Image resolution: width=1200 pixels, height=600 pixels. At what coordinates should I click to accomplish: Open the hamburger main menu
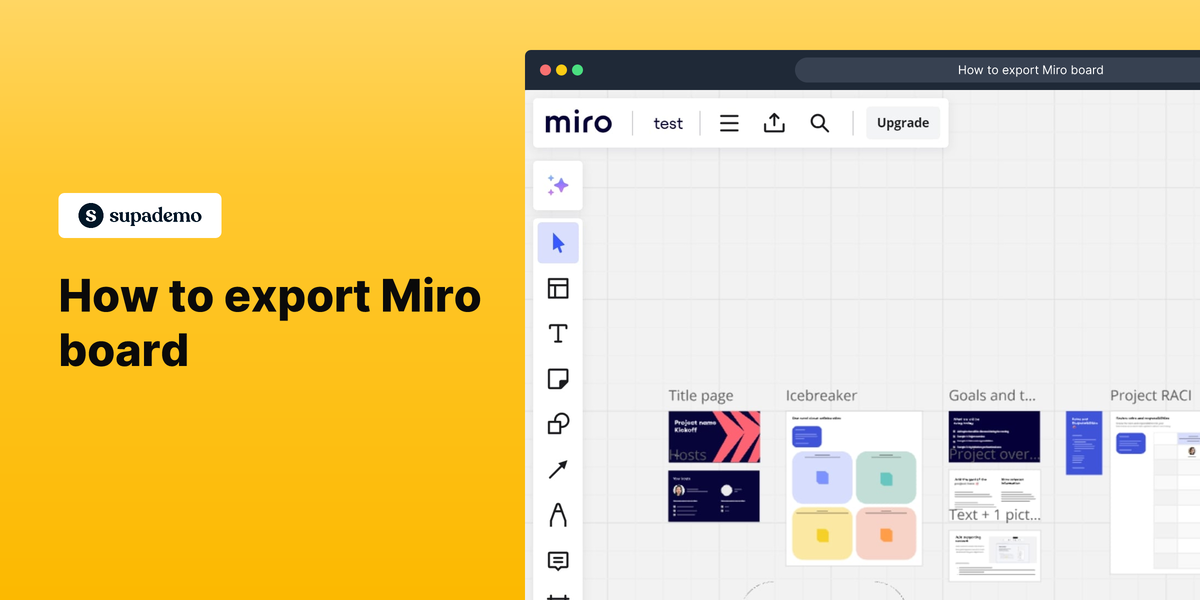[729, 123]
